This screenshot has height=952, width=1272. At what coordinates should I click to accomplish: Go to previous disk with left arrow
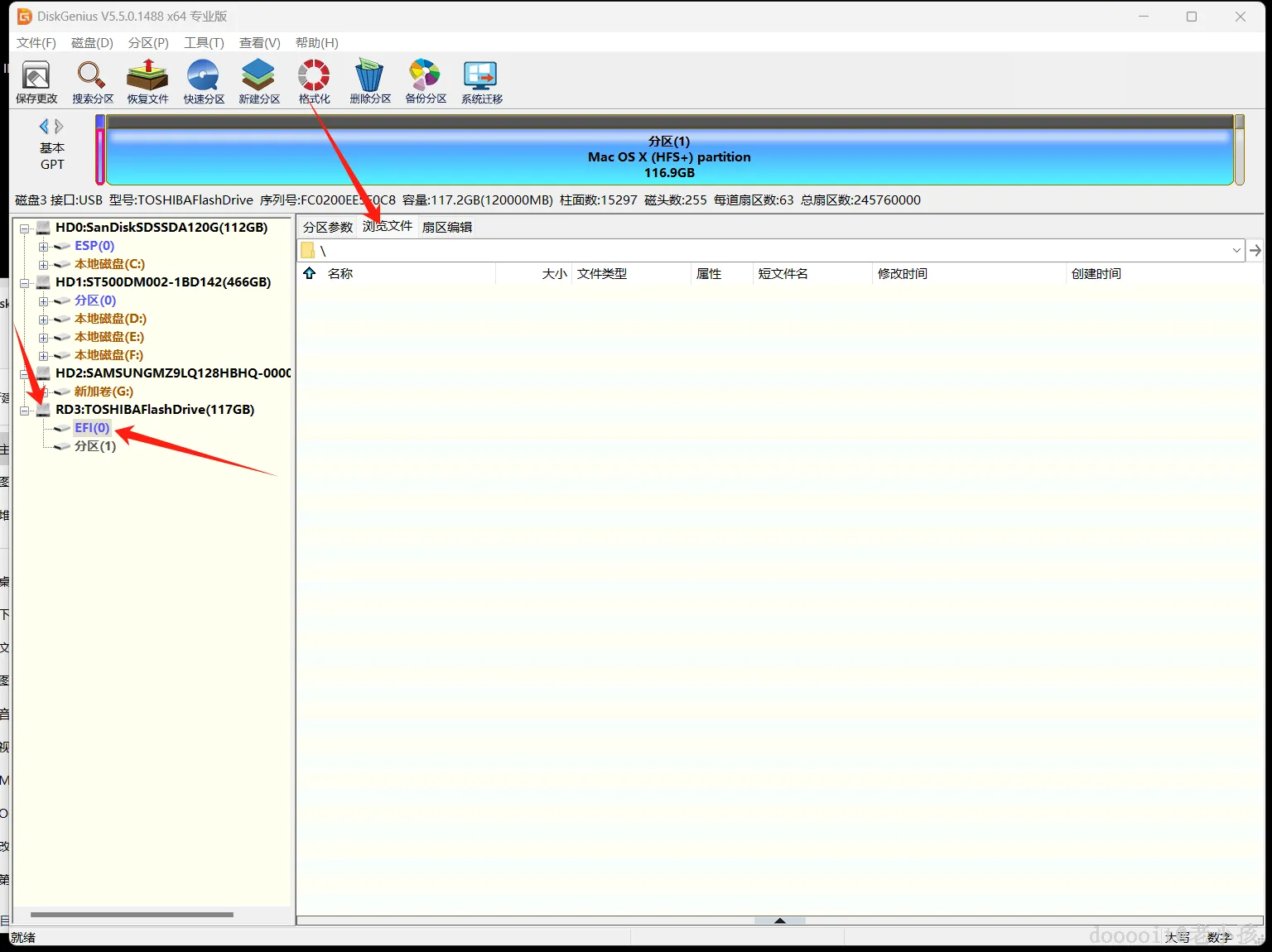(44, 127)
